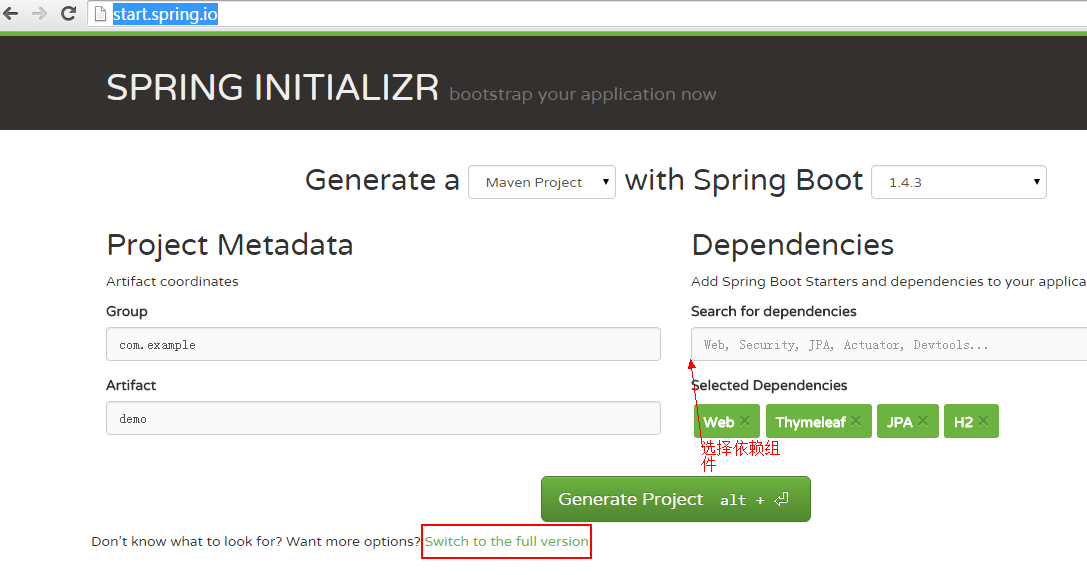Click the 'Project Metadata' heading
Viewport: 1087px width, 575px height.
click(229, 245)
